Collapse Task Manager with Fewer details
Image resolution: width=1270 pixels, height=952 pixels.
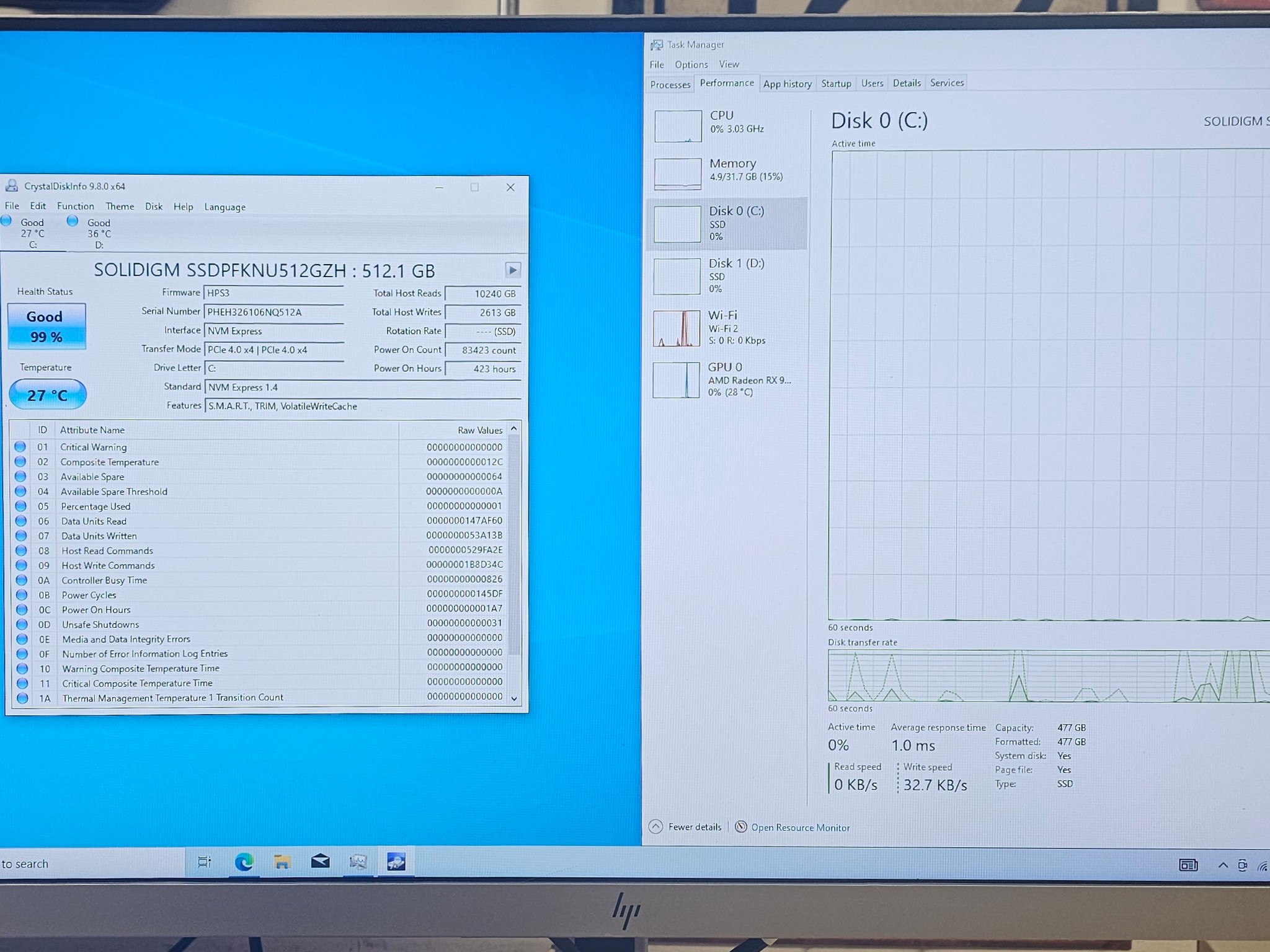click(x=685, y=827)
